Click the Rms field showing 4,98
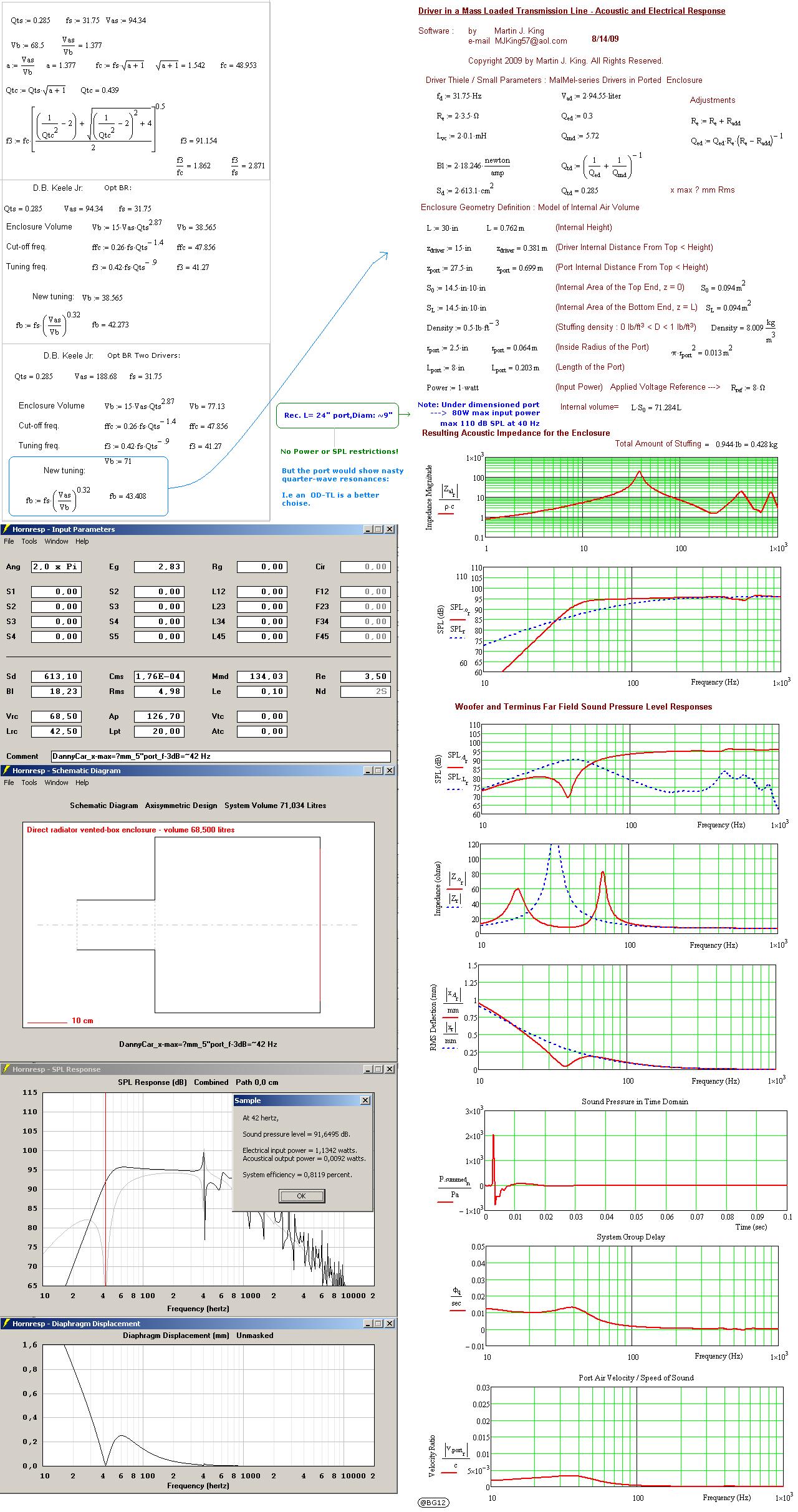Screen dimensions: 798x1512 (x=159, y=691)
